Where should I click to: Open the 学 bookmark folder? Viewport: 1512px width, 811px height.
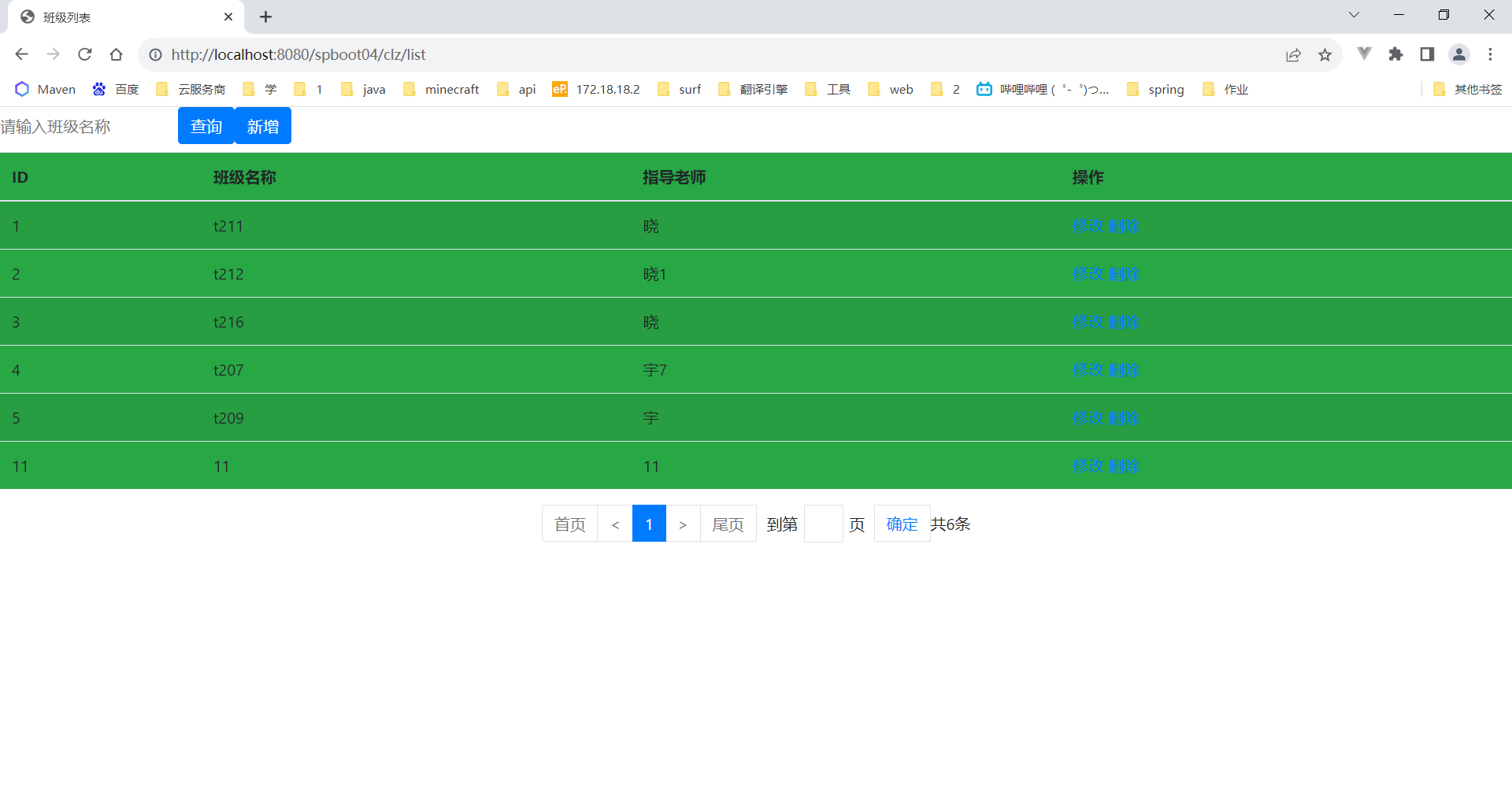[260, 89]
